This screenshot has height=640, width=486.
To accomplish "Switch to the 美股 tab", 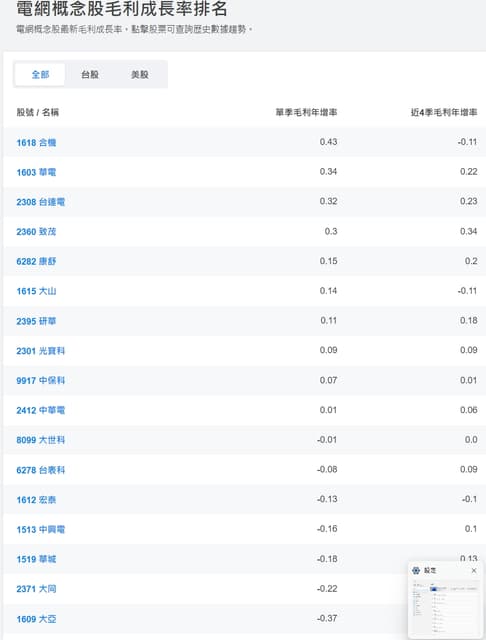I will coord(140,75).
